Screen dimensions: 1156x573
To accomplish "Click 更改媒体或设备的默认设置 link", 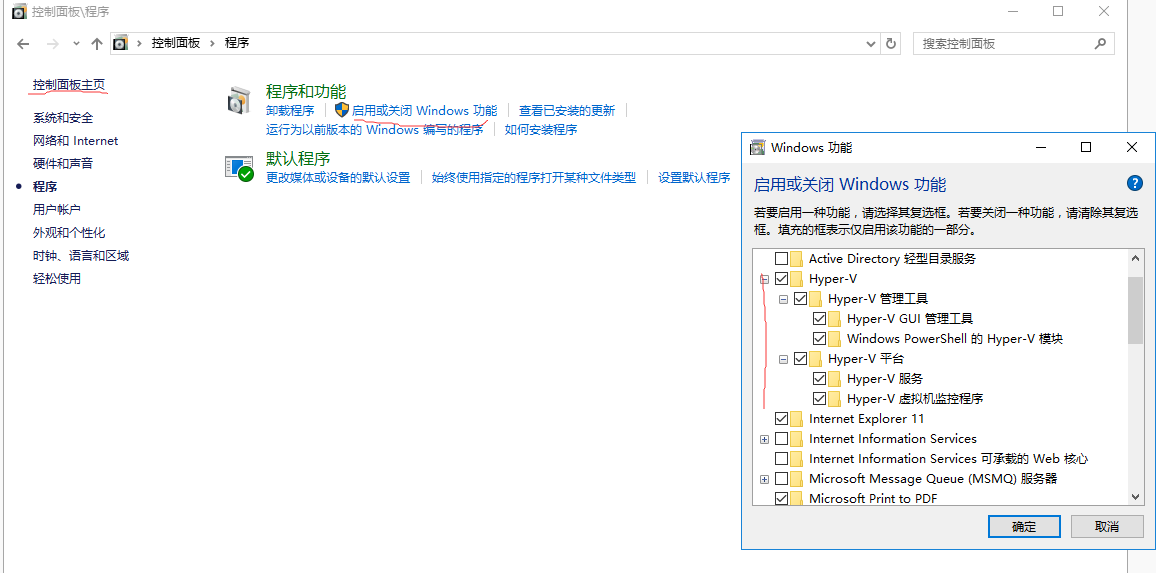I will [x=338, y=178].
